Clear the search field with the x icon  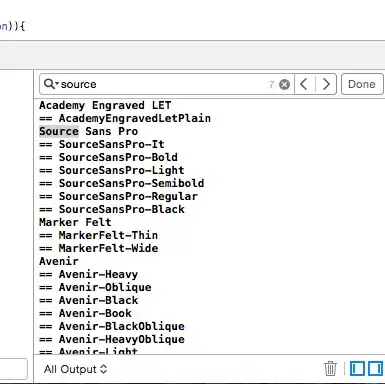click(x=284, y=85)
